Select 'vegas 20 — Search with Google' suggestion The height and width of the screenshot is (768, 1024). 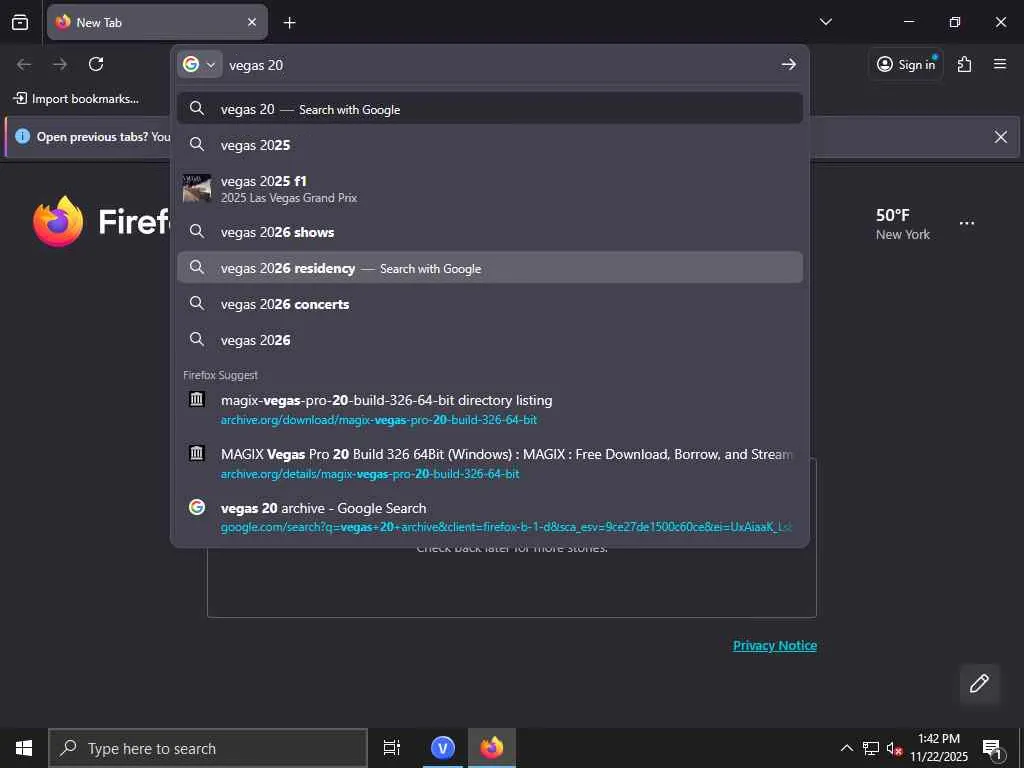pyautogui.click(x=490, y=108)
